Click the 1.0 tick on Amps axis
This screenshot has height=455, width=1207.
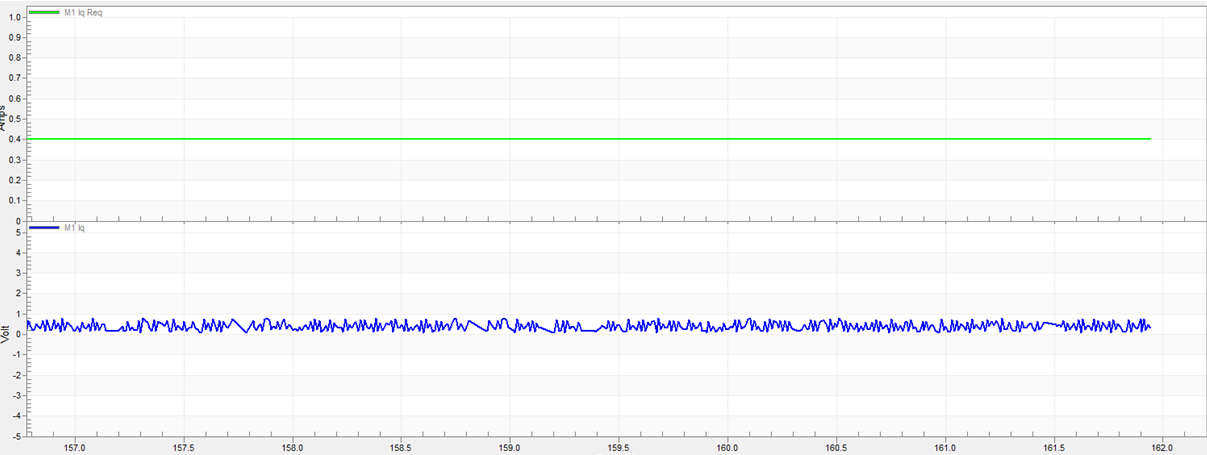pos(14,17)
